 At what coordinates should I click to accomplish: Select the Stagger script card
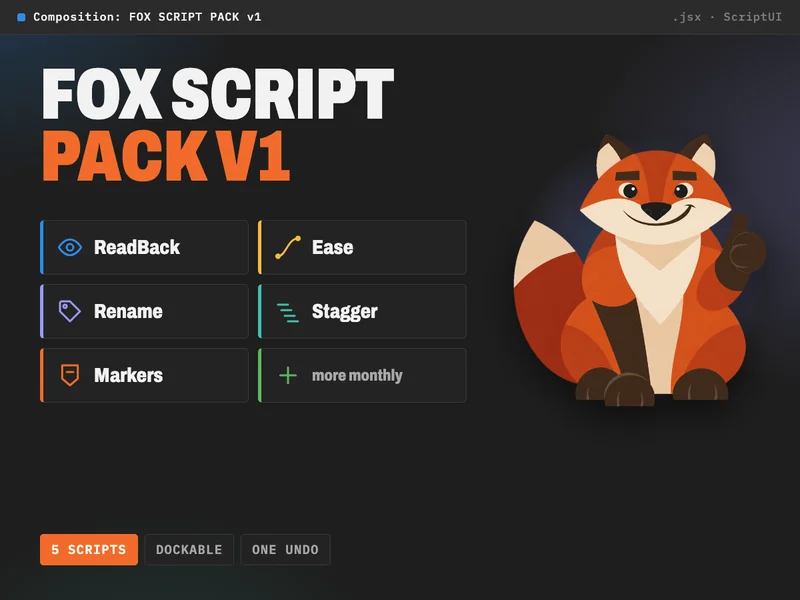click(x=362, y=311)
